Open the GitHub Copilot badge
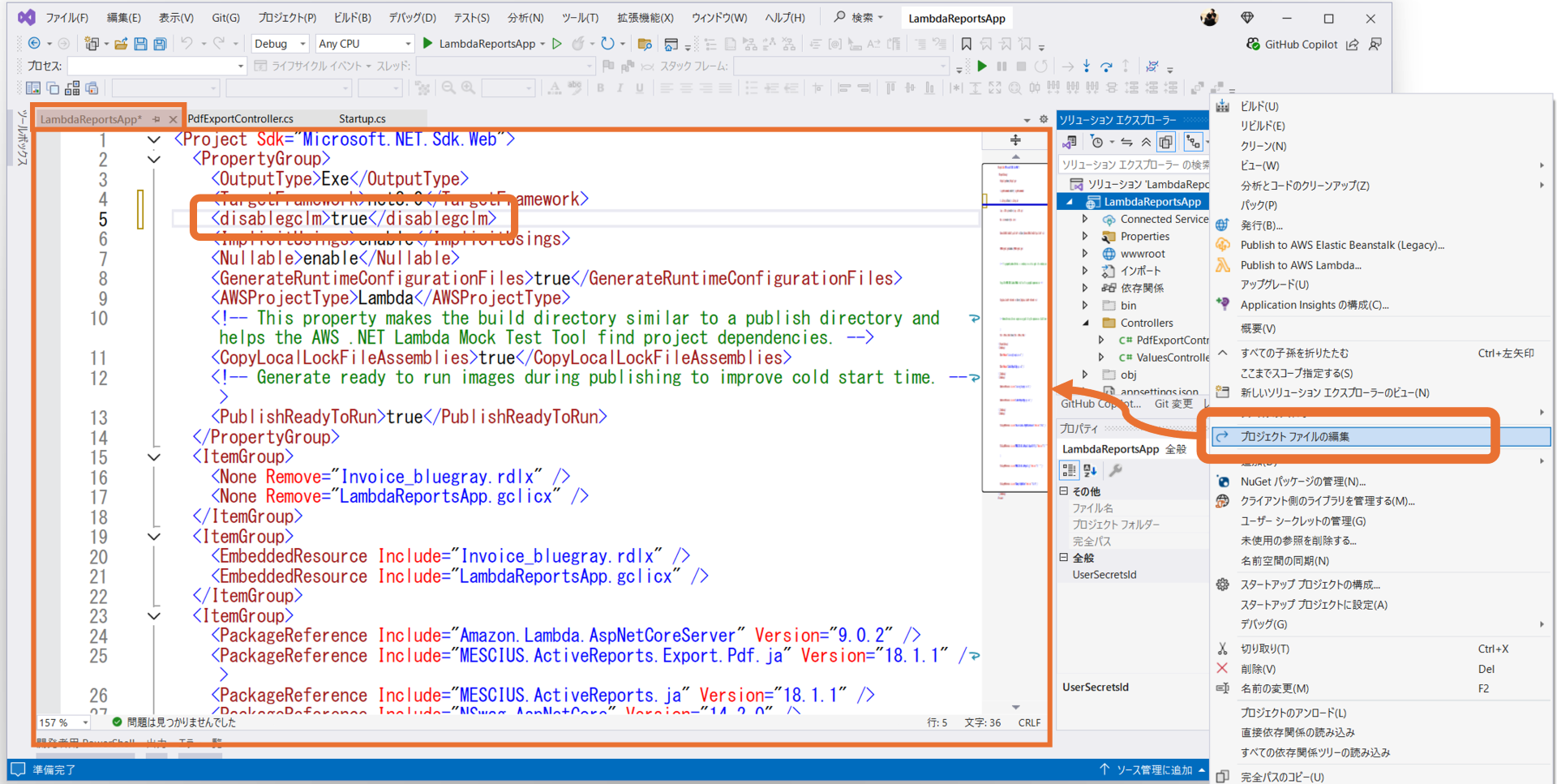 (x=1291, y=44)
